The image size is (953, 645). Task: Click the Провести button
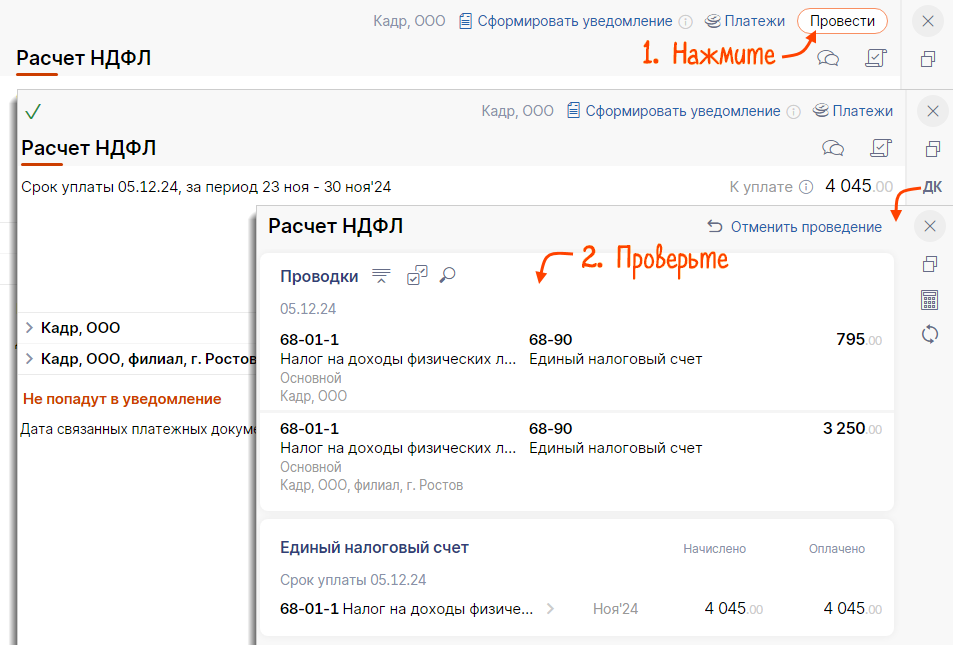[842, 21]
